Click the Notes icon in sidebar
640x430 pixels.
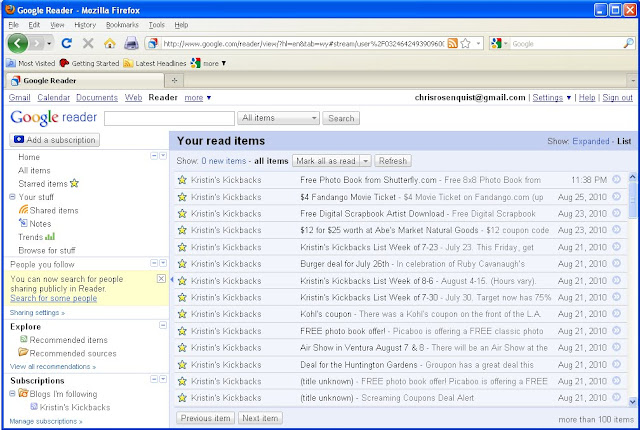(x=23, y=223)
